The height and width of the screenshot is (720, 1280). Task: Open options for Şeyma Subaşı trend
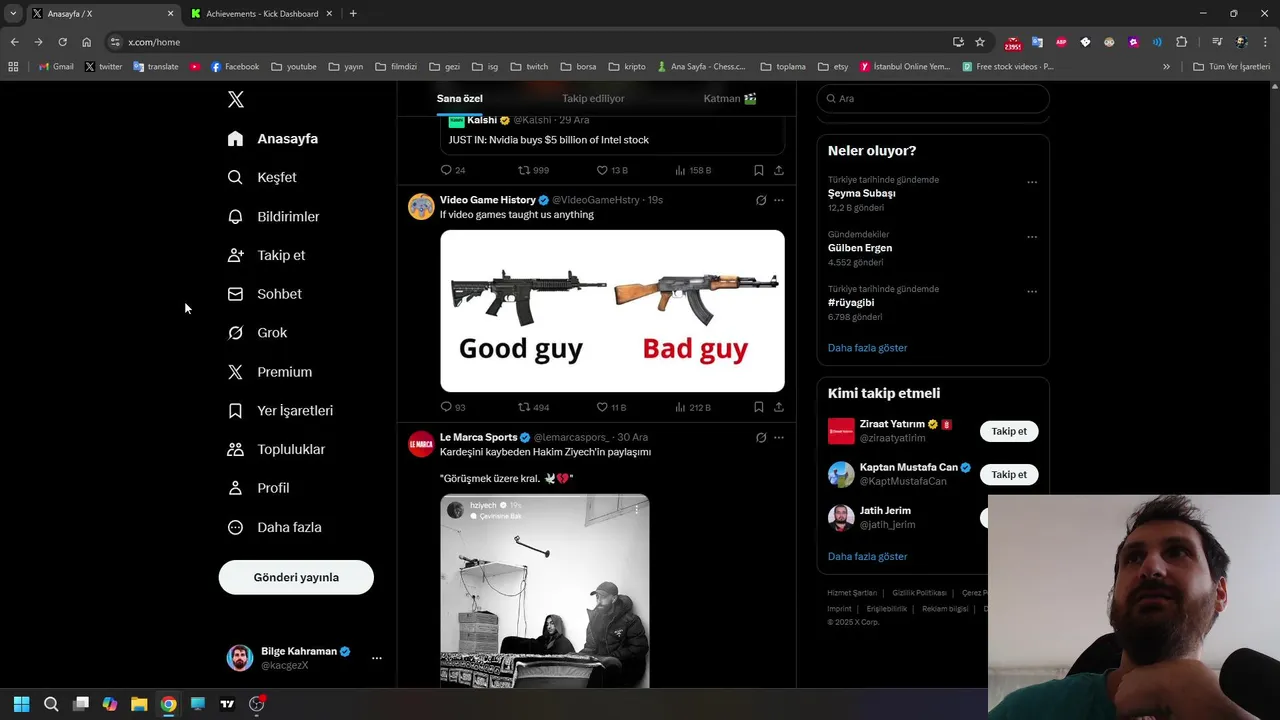click(1032, 182)
